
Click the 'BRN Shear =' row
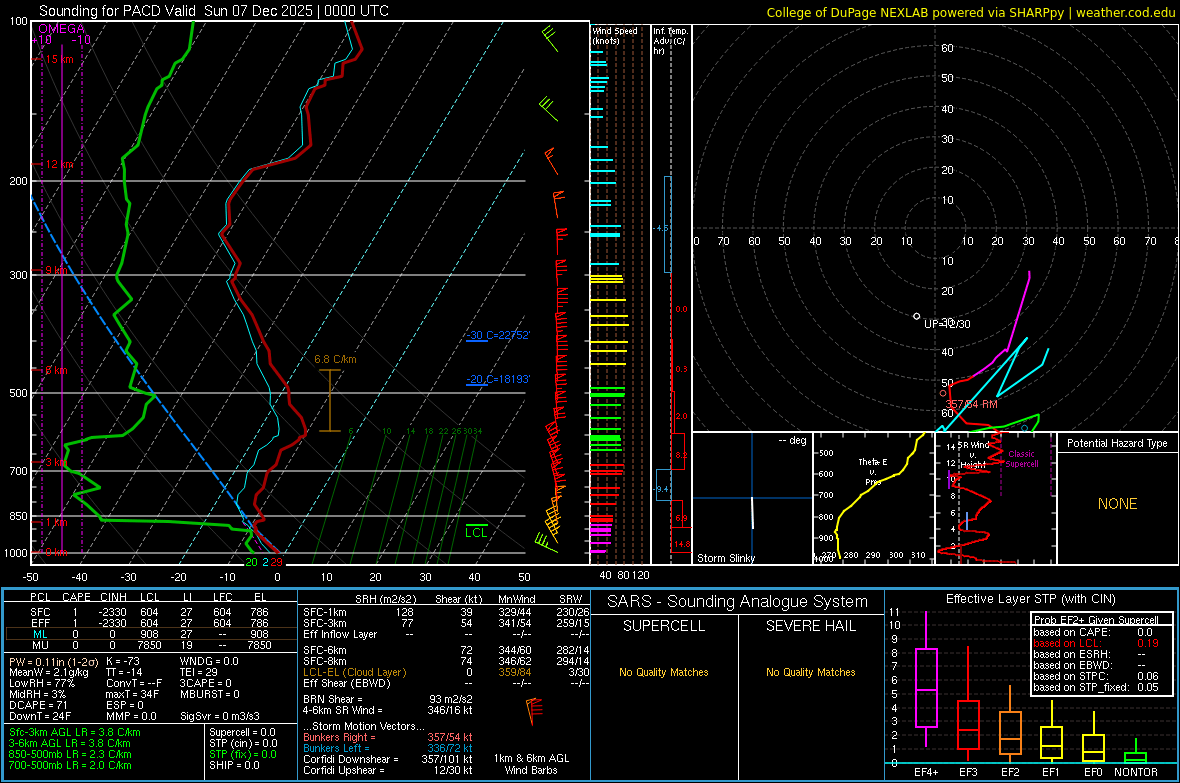tap(388, 699)
